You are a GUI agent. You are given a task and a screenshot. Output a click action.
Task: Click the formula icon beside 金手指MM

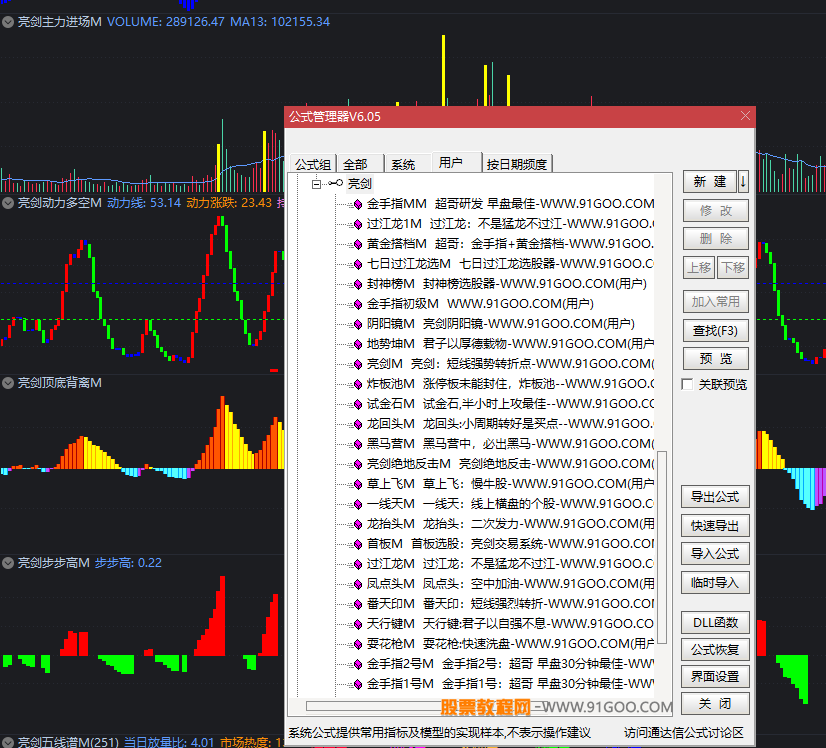pyautogui.click(x=356, y=204)
